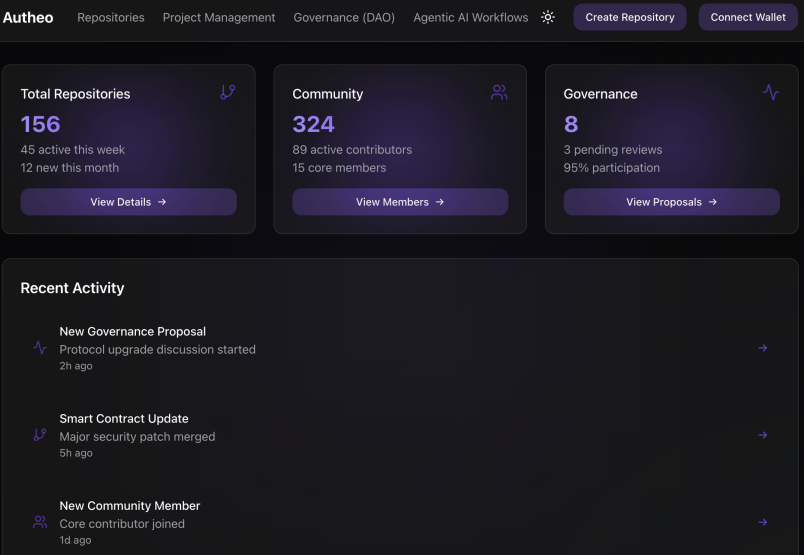Image resolution: width=804 pixels, height=555 pixels.
Task: Select the "New Community Member" activity title
Action: [x=130, y=506]
